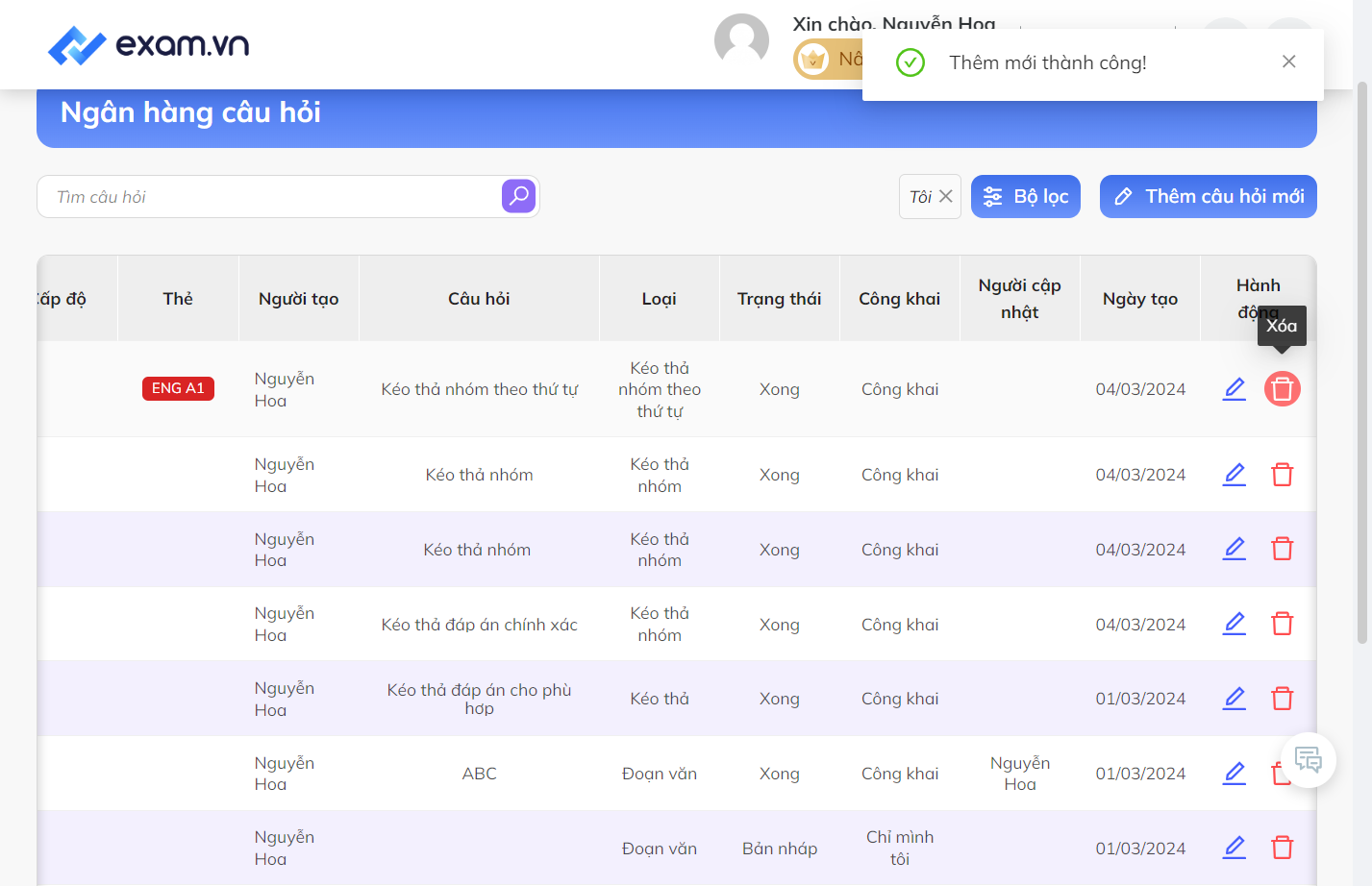The height and width of the screenshot is (886, 1372).
Task: Remove the 'Tôi' filter tag
Action: pos(946,196)
